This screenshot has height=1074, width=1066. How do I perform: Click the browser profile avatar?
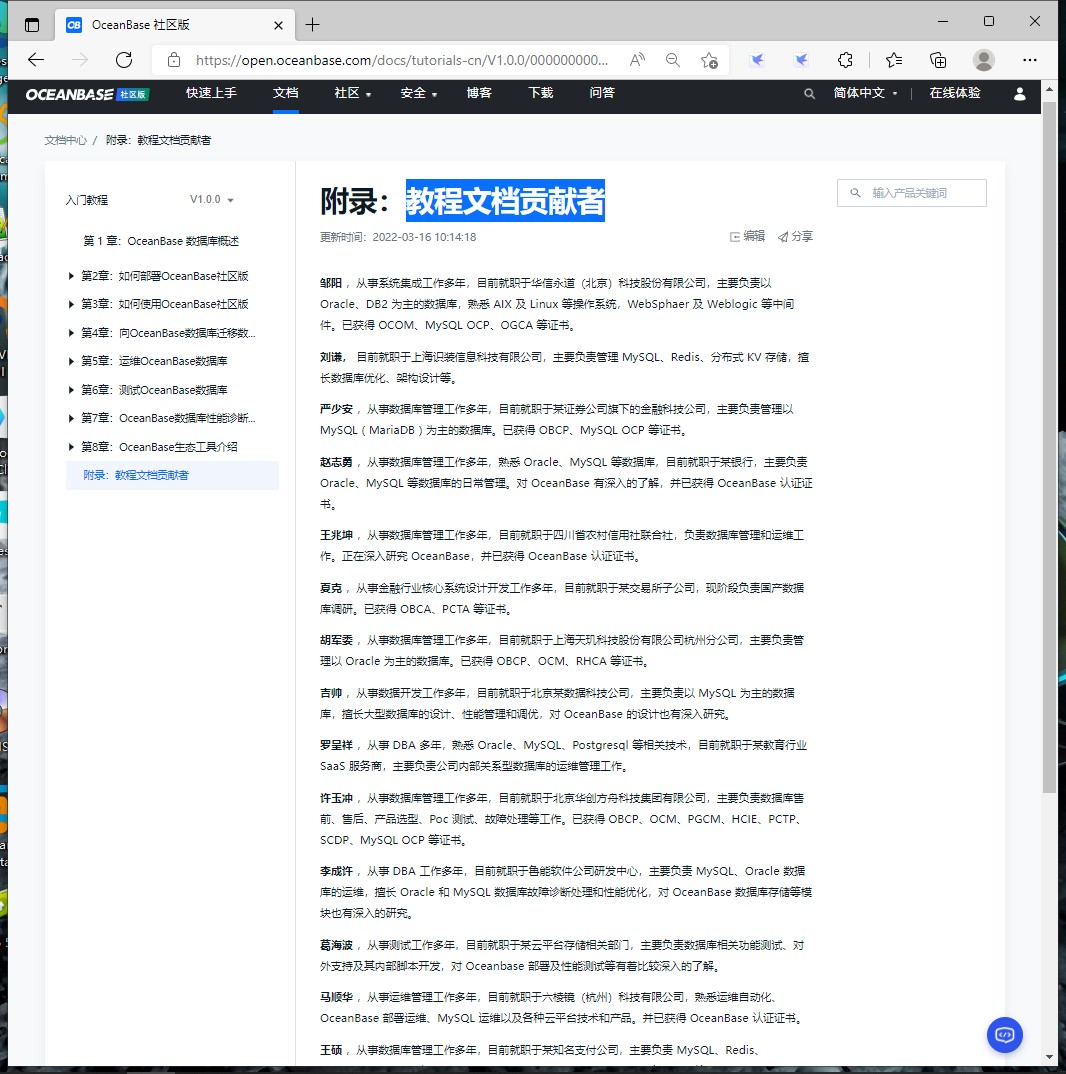click(x=984, y=60)
